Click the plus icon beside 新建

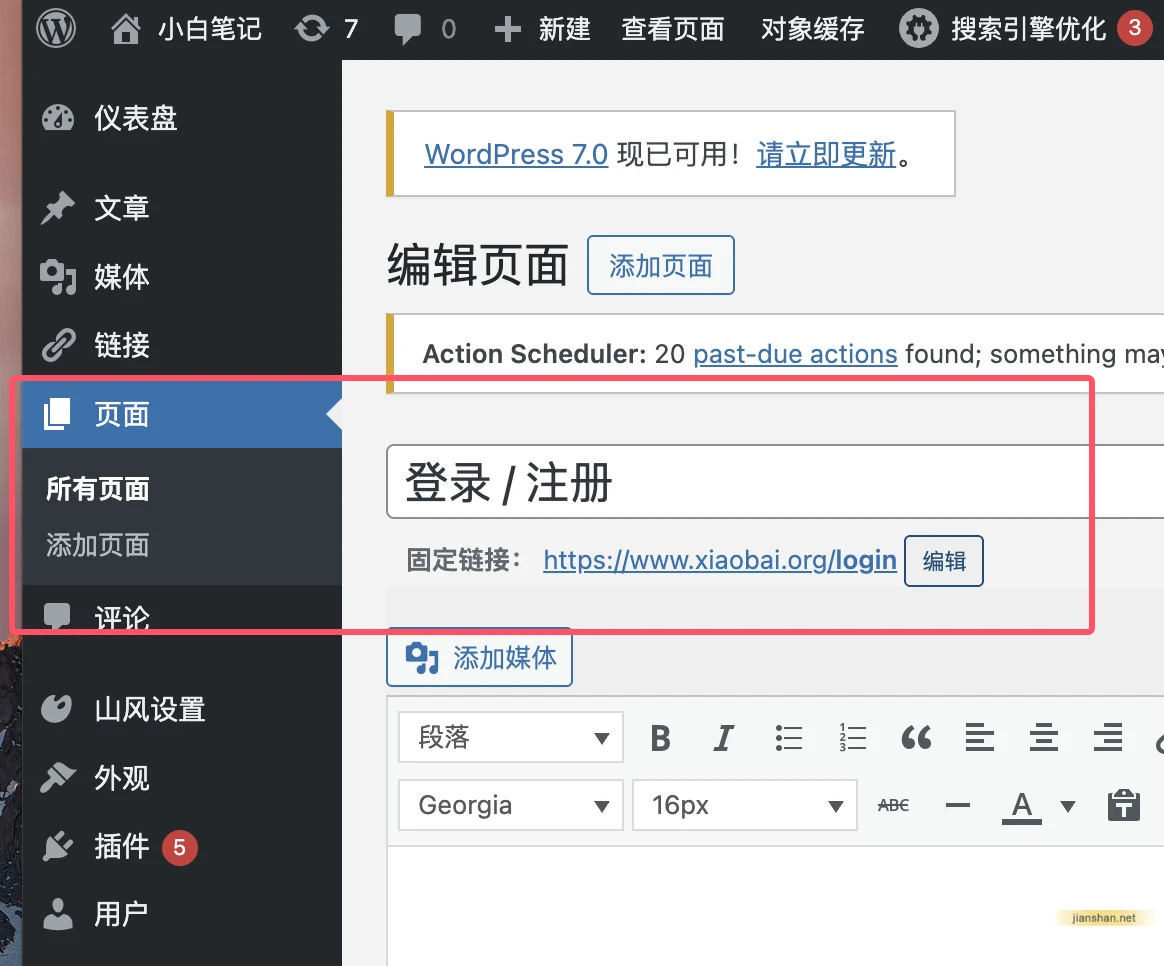pyautogui.click(x=508, y=29)
